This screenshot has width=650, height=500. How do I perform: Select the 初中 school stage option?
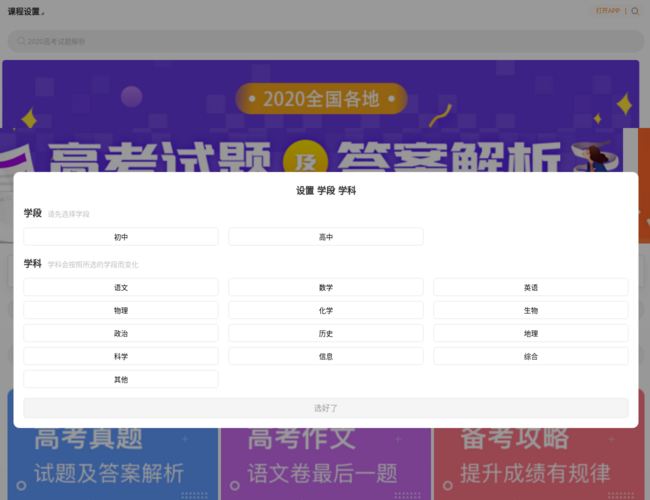tap(121, 237)
